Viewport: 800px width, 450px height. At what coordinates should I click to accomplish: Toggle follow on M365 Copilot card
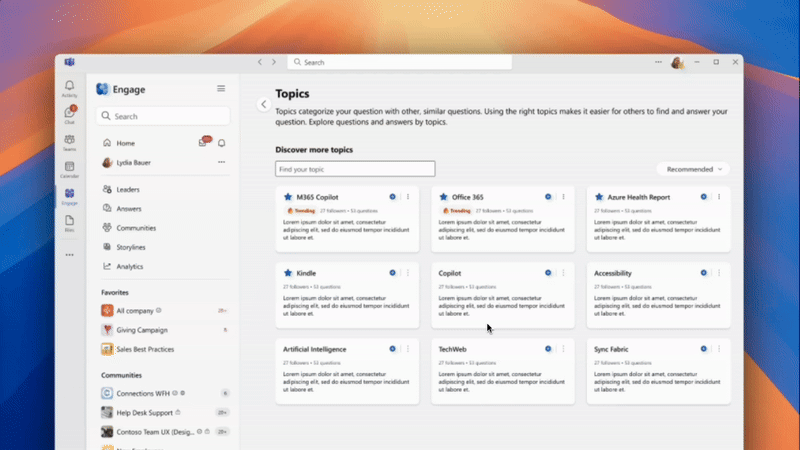392,197
